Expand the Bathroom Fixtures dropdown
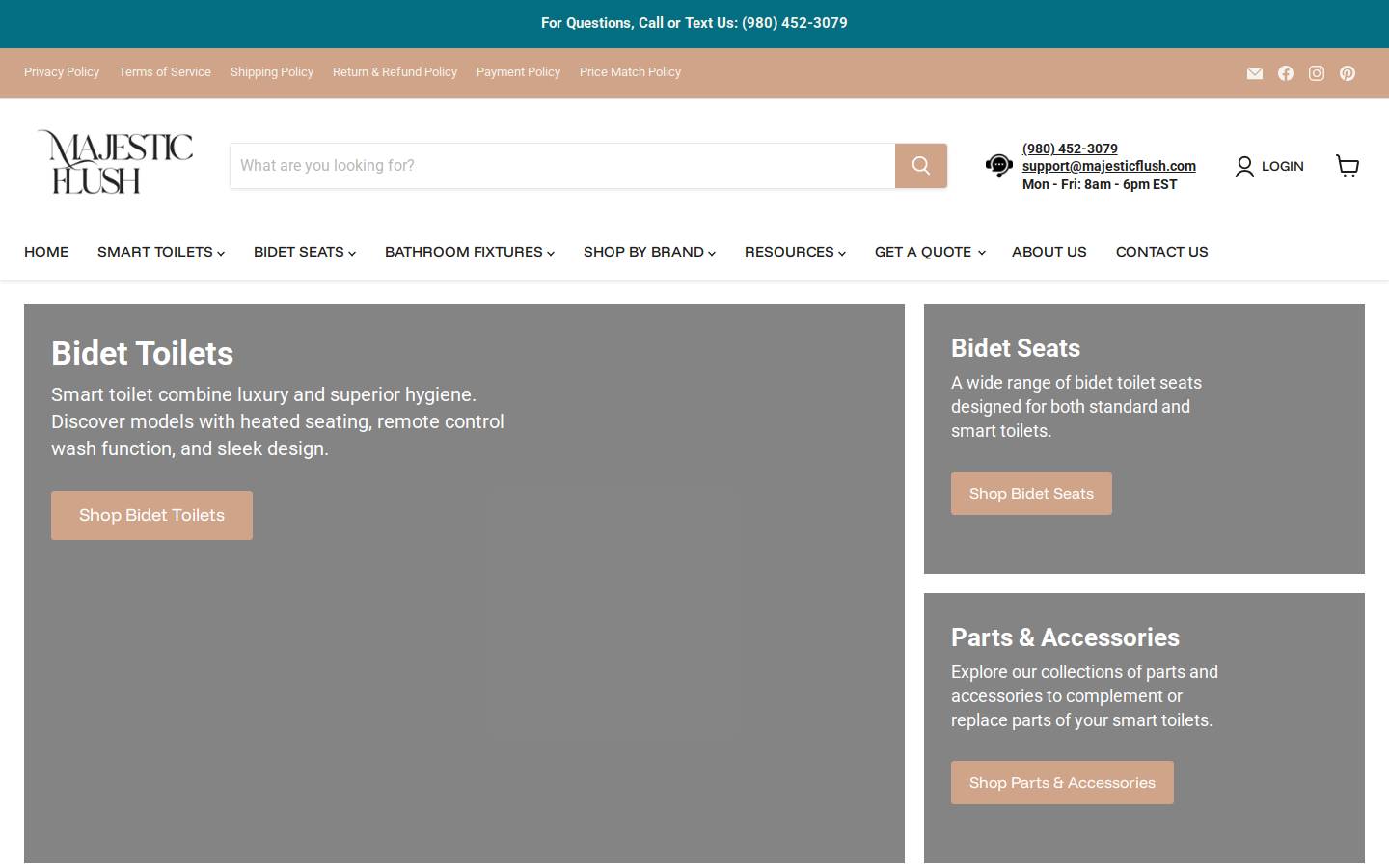 click(x=470, y=252)
